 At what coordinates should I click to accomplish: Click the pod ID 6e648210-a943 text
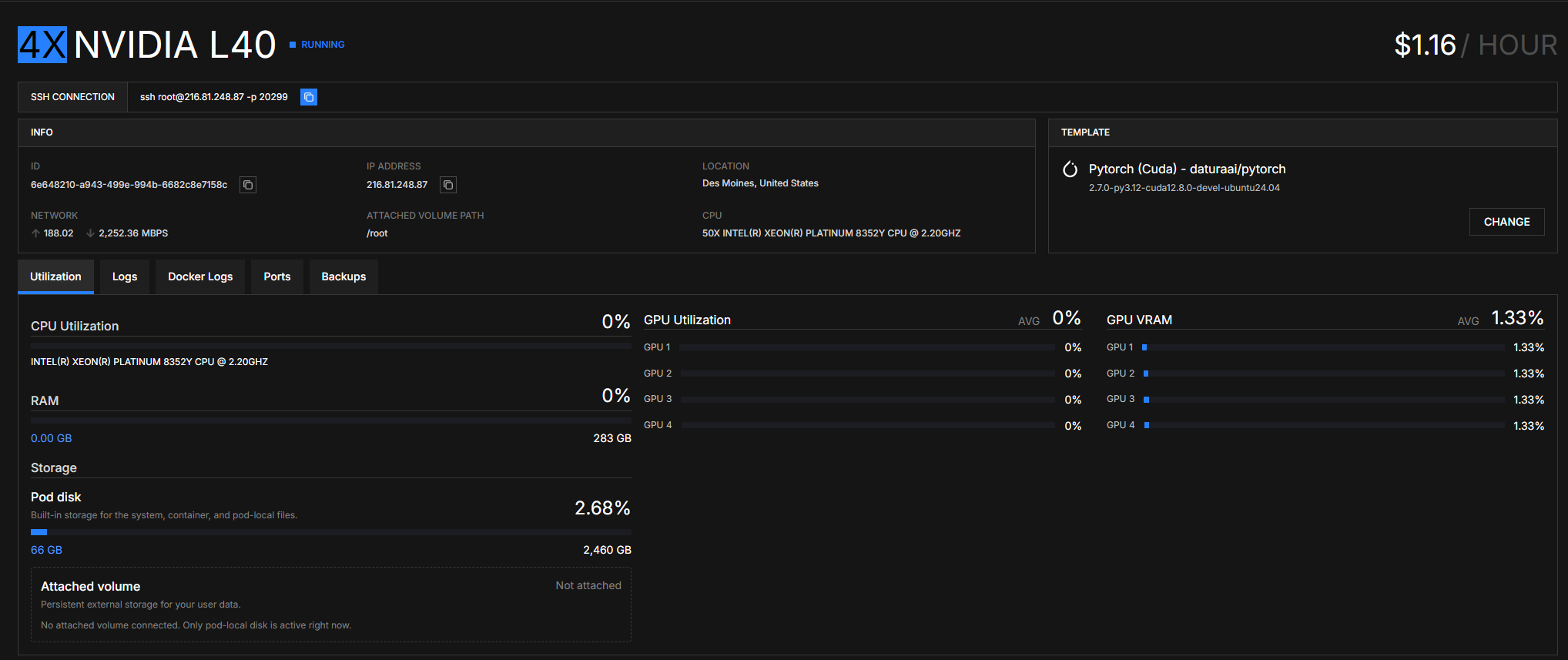click(129, 185)
